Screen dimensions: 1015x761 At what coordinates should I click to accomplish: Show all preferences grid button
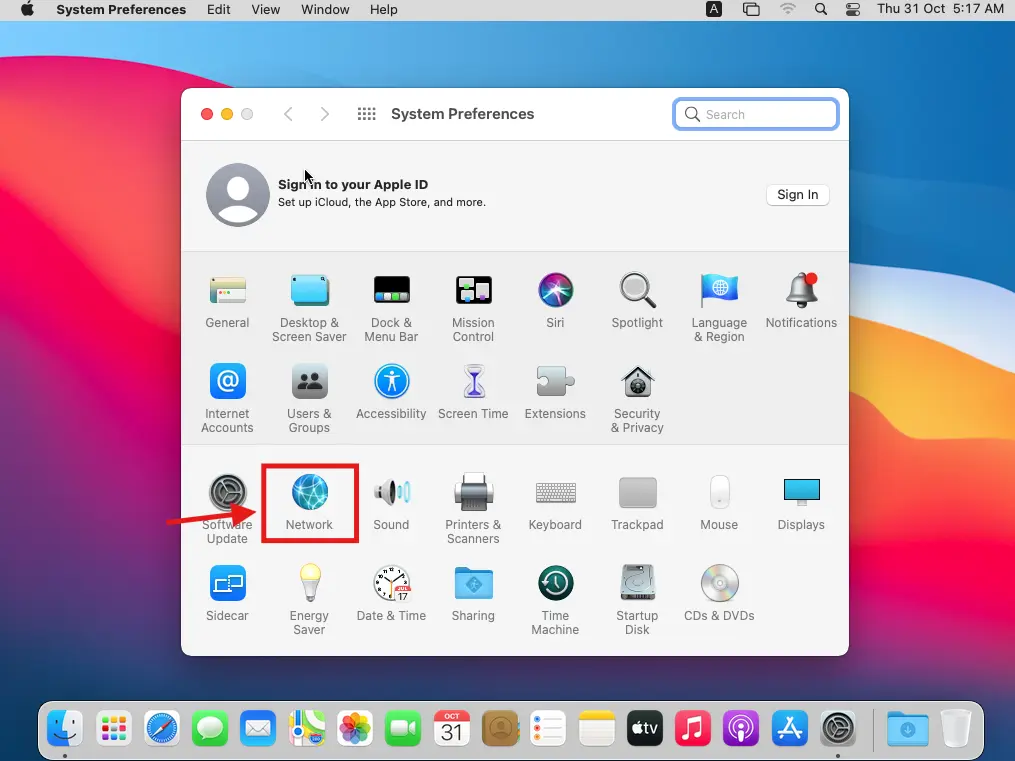click(366, 115)
